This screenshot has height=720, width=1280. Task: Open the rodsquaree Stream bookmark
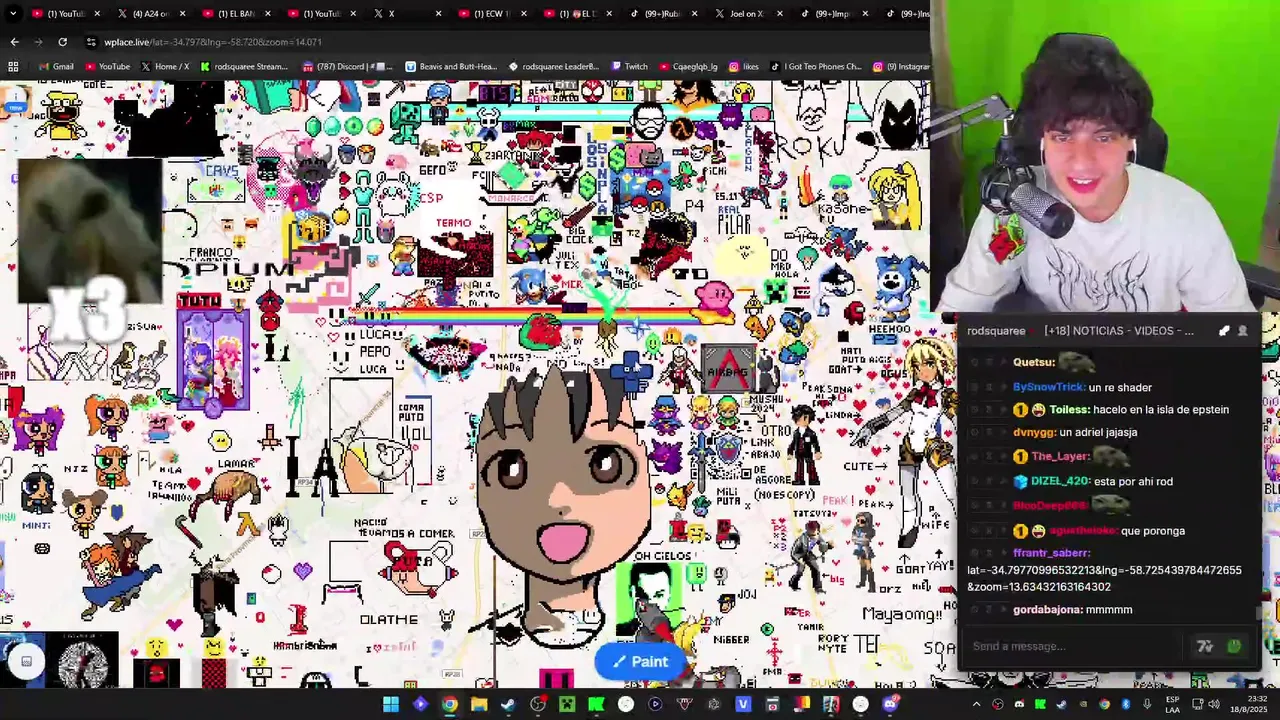coord(244,67)
